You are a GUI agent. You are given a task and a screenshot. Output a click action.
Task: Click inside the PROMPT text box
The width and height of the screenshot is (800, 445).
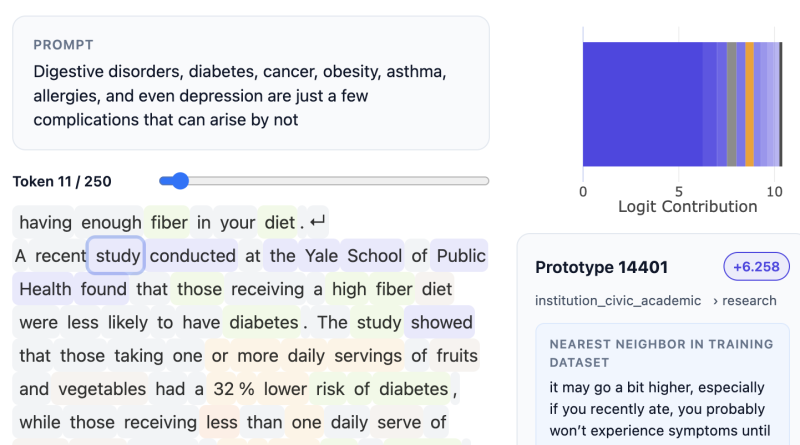click(x=251, y=83)
